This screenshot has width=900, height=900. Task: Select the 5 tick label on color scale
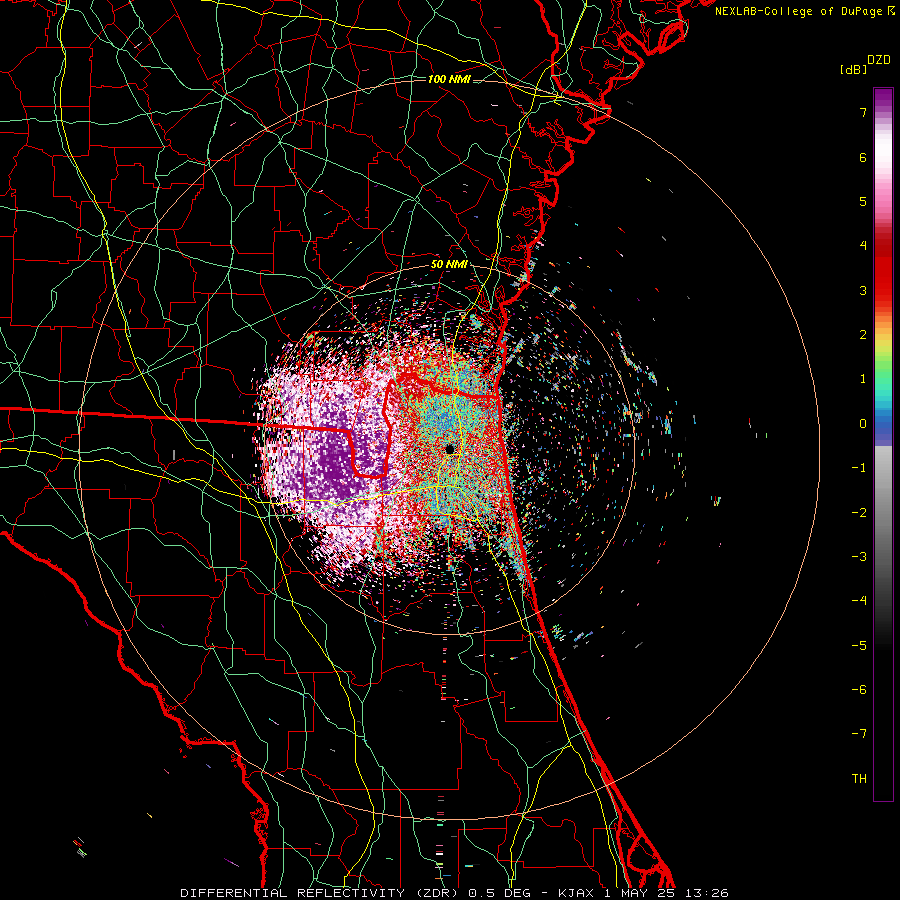click(863, 201)
